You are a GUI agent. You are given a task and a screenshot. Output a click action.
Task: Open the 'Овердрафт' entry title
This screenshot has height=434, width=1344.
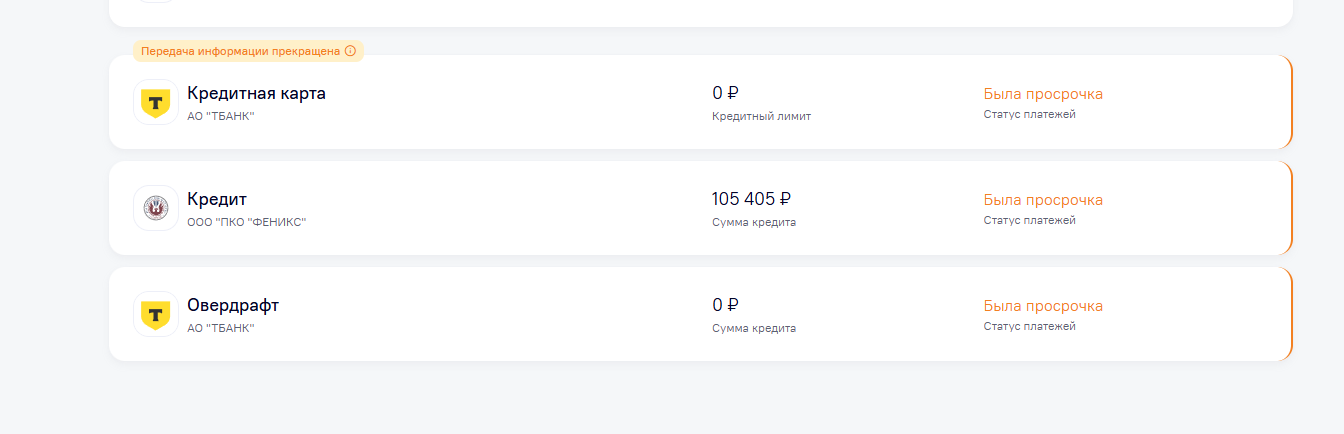[x=233, y=306]
